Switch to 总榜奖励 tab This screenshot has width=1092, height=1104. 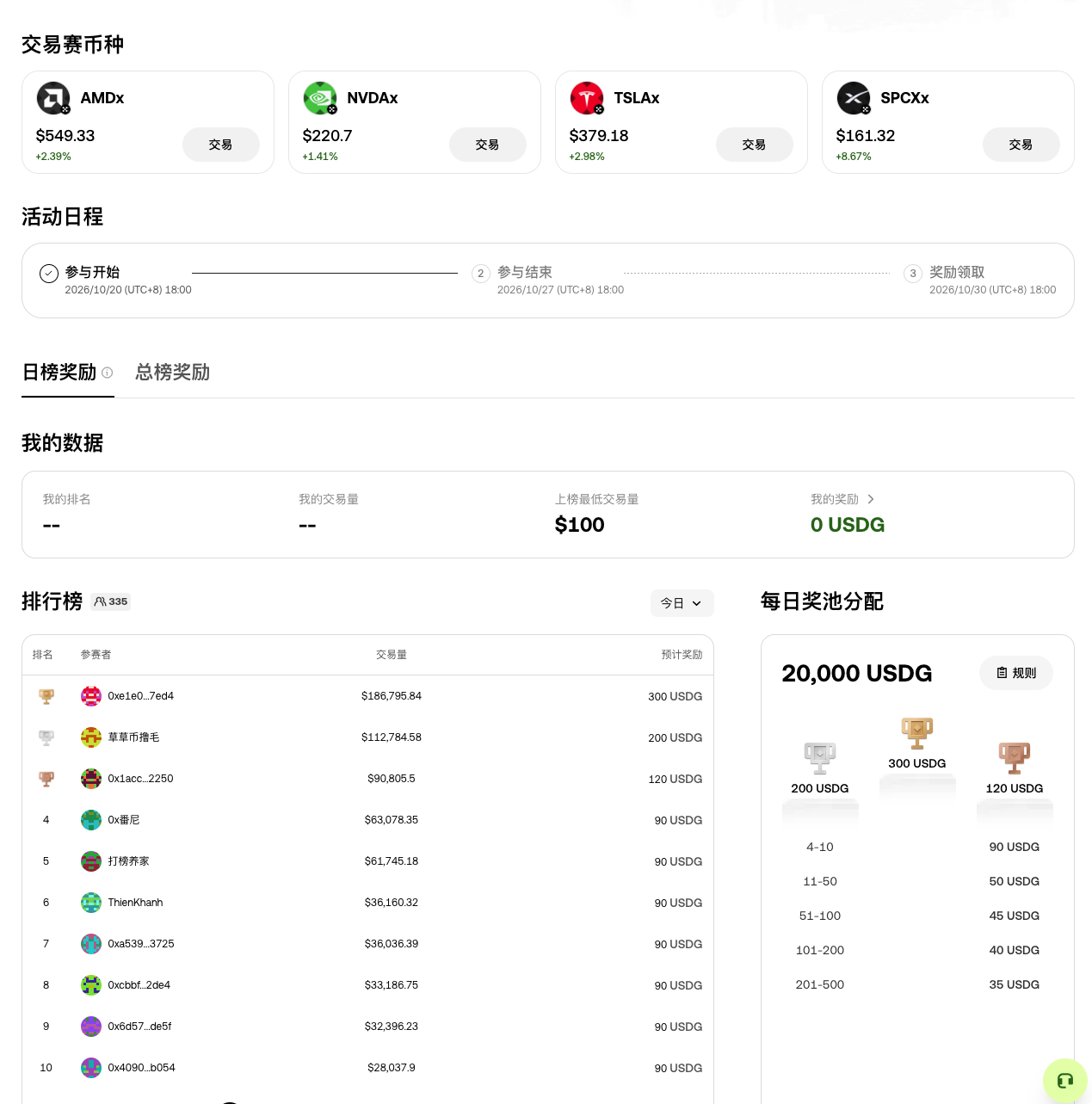[173, 373]
